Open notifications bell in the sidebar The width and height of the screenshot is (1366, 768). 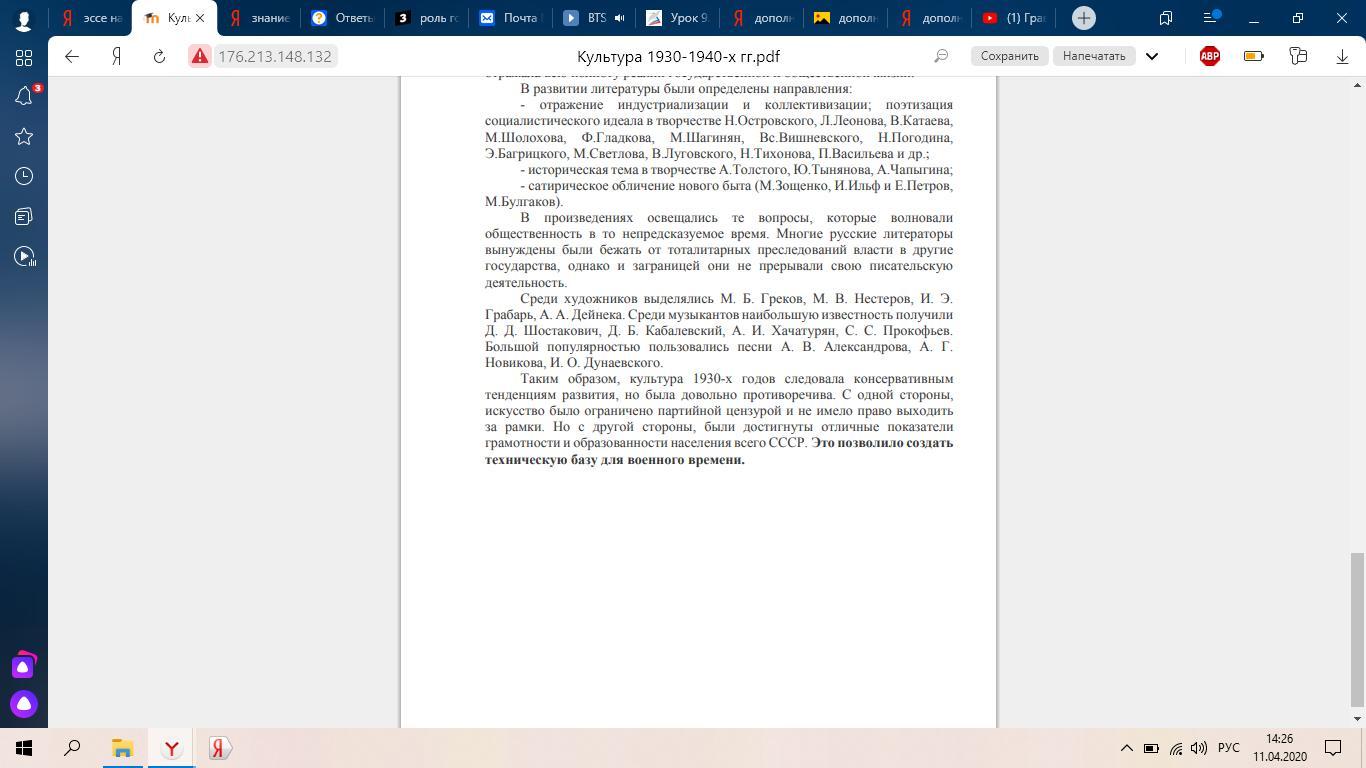tap(24, 96)
